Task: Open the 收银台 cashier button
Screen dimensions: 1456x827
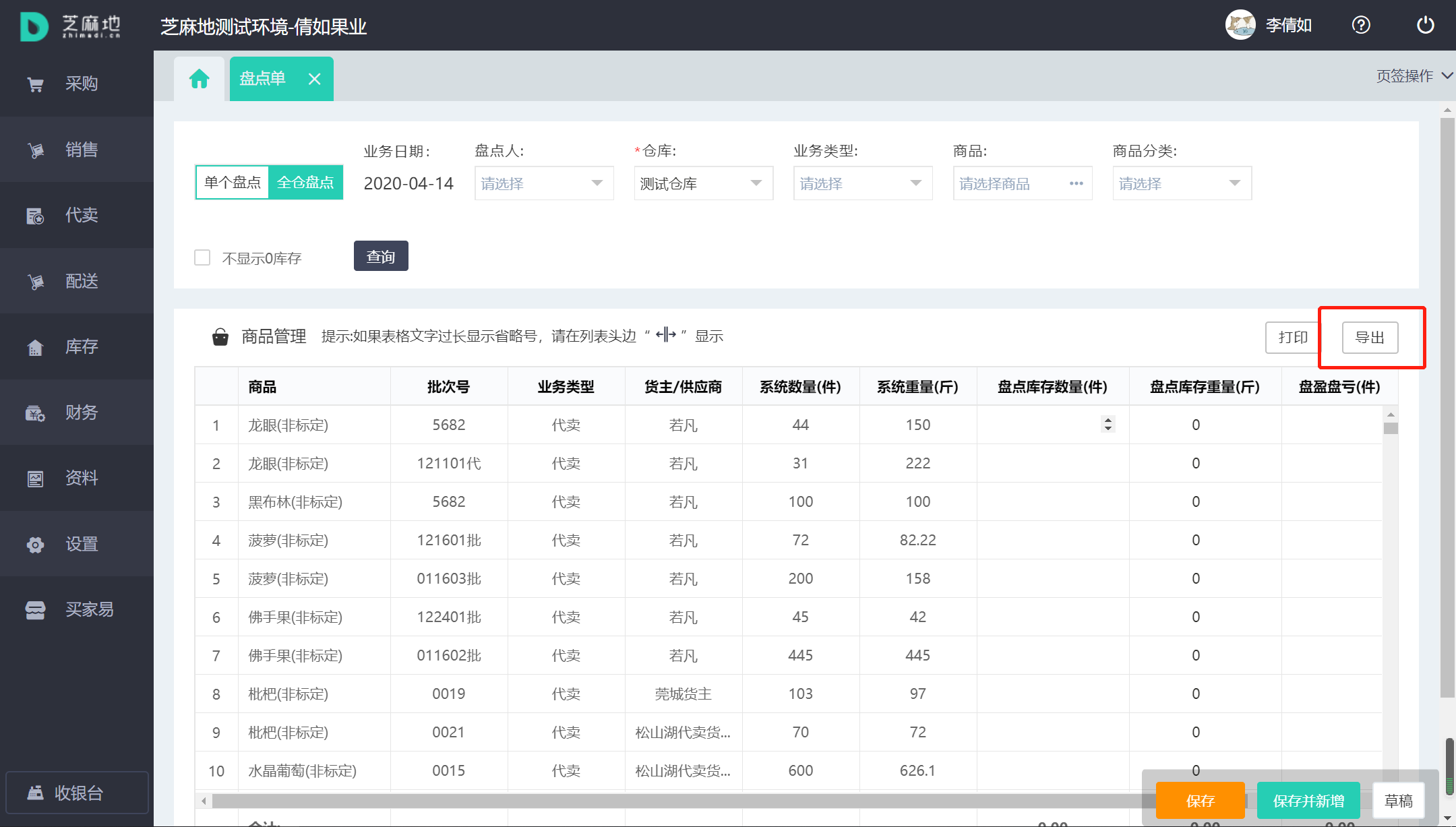Action: 77,793
